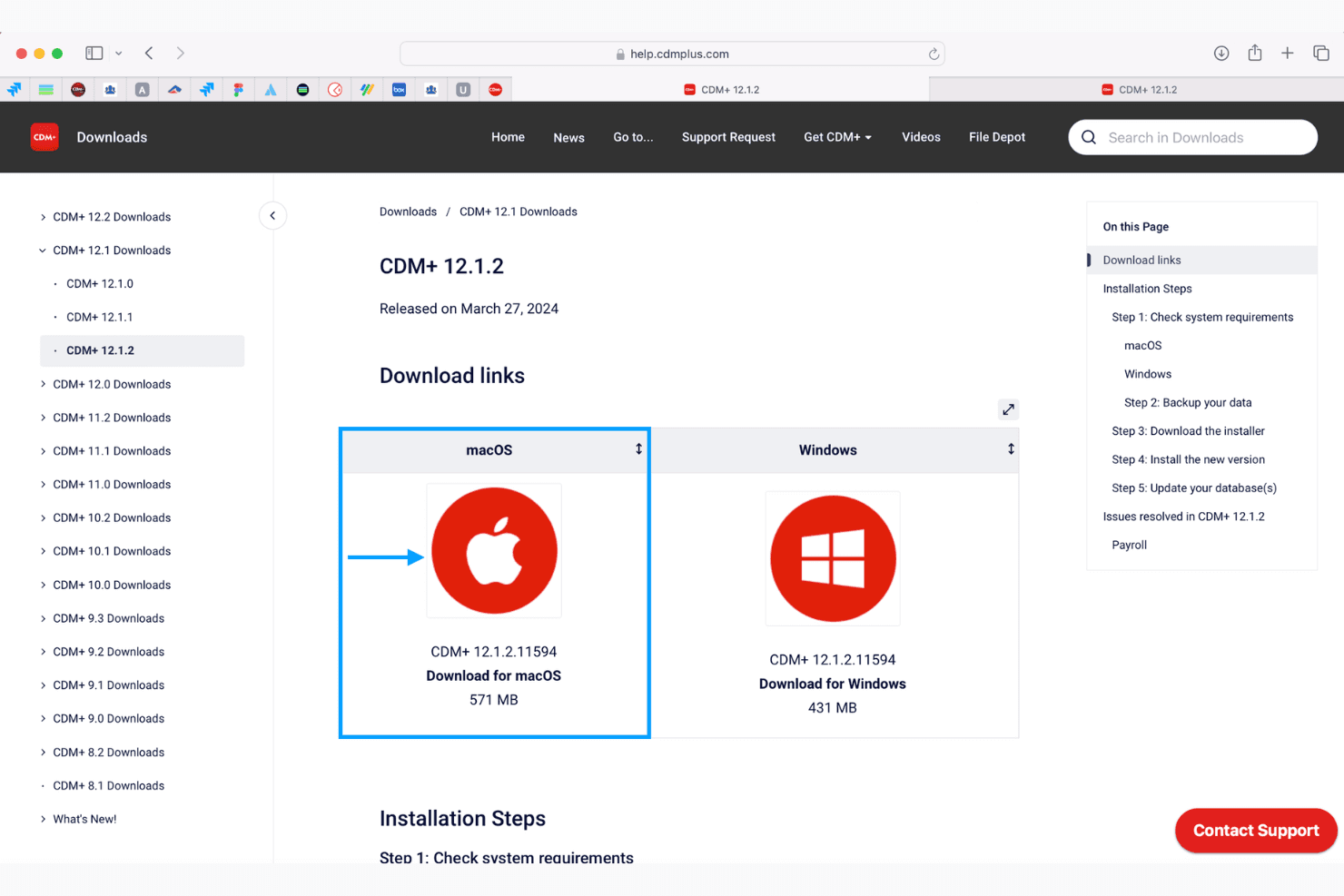This screenshot has width=1344, height=896.
Task: Reload the page with refresh icon
Action: (934, 54)
